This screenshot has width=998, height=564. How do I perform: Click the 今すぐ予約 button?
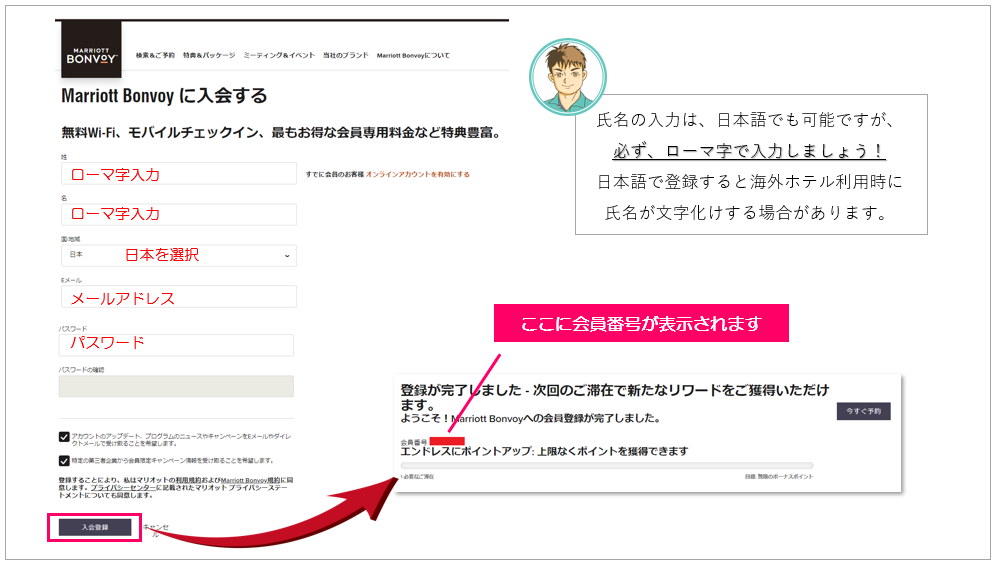coord(864,411)
